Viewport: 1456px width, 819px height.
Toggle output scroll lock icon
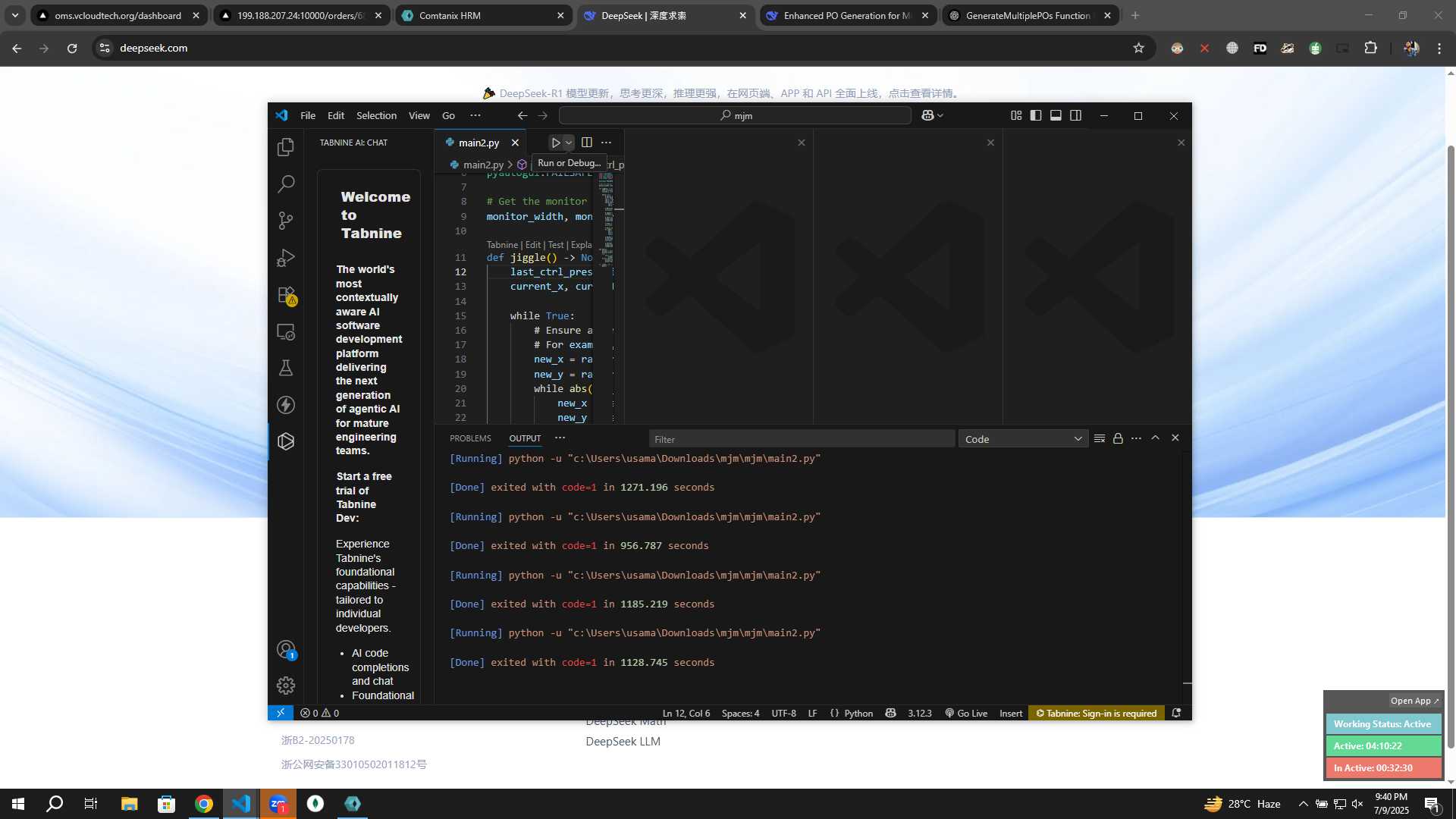(x=1118, y=438)
